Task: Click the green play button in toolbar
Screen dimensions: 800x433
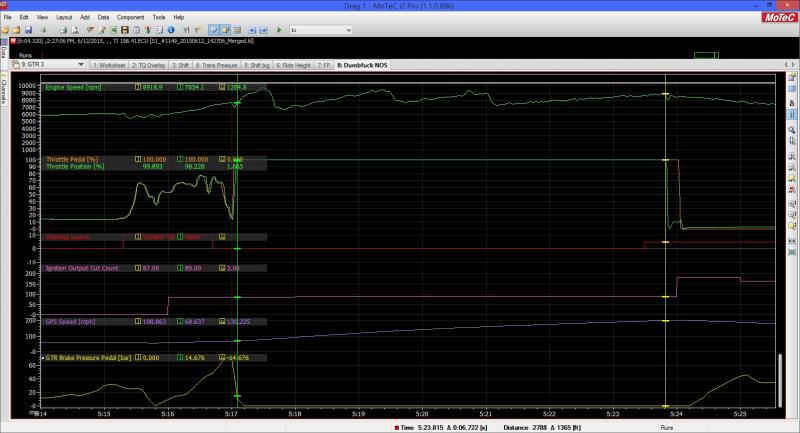Action: 278,30
